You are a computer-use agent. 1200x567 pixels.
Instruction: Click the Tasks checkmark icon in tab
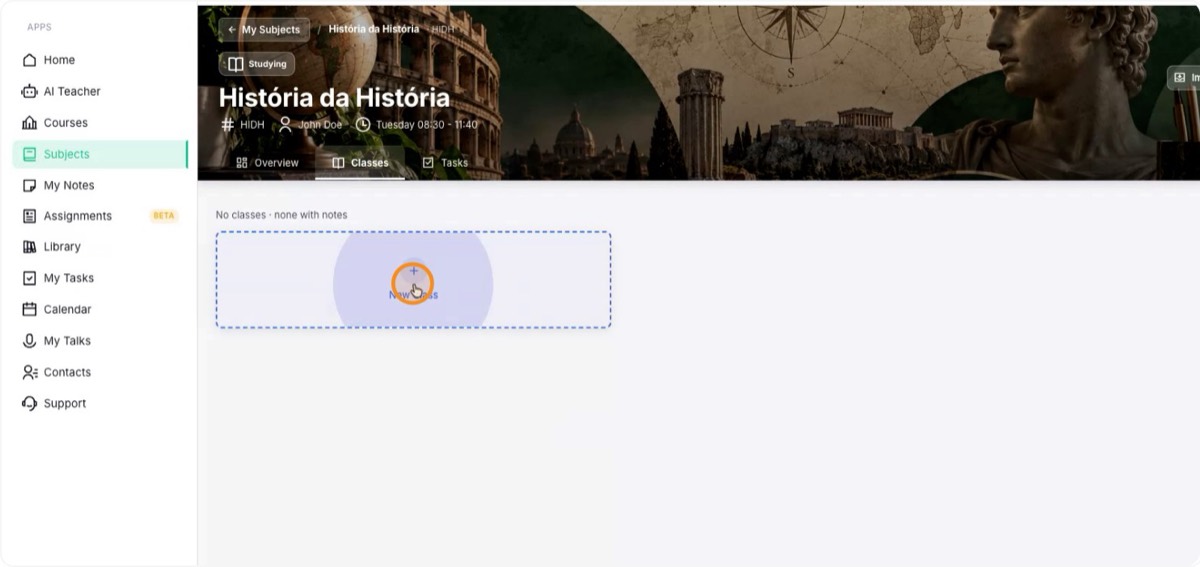(428, 163)
